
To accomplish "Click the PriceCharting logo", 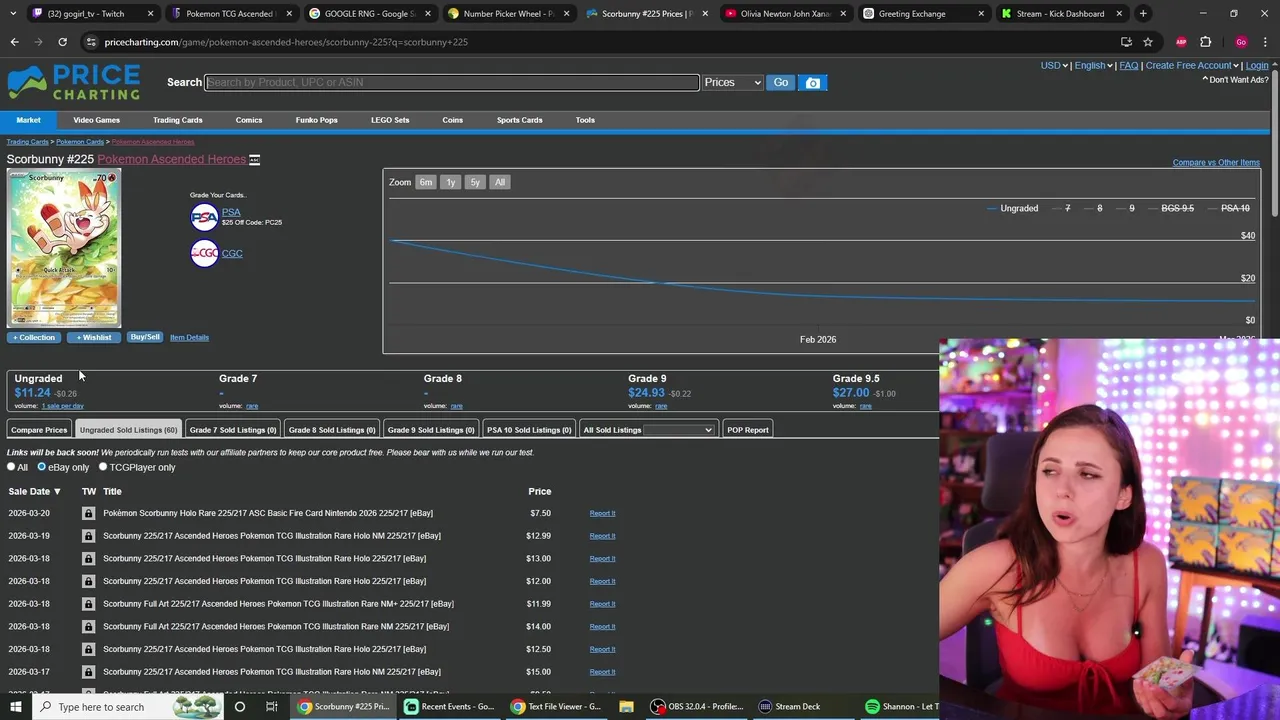I will click(74, 83).
